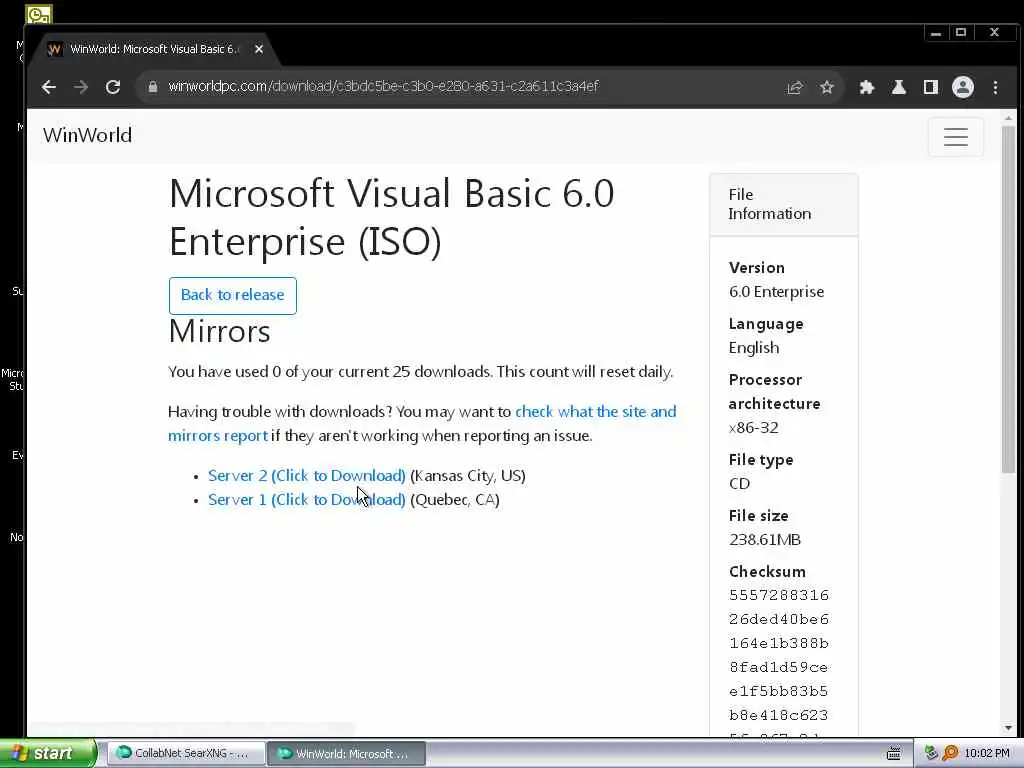Click the 238.61MB file size value
The image size is (1024, 768).
[x=765, y=539]
